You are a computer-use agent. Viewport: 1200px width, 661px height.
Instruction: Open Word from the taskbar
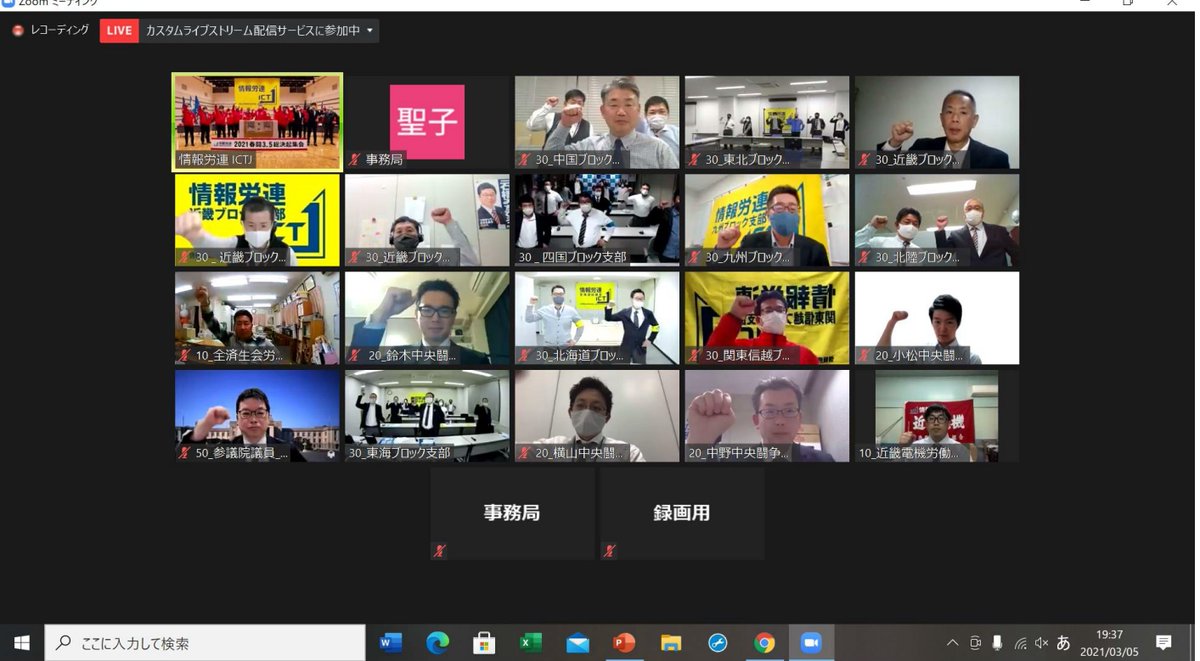coord(391,643)
